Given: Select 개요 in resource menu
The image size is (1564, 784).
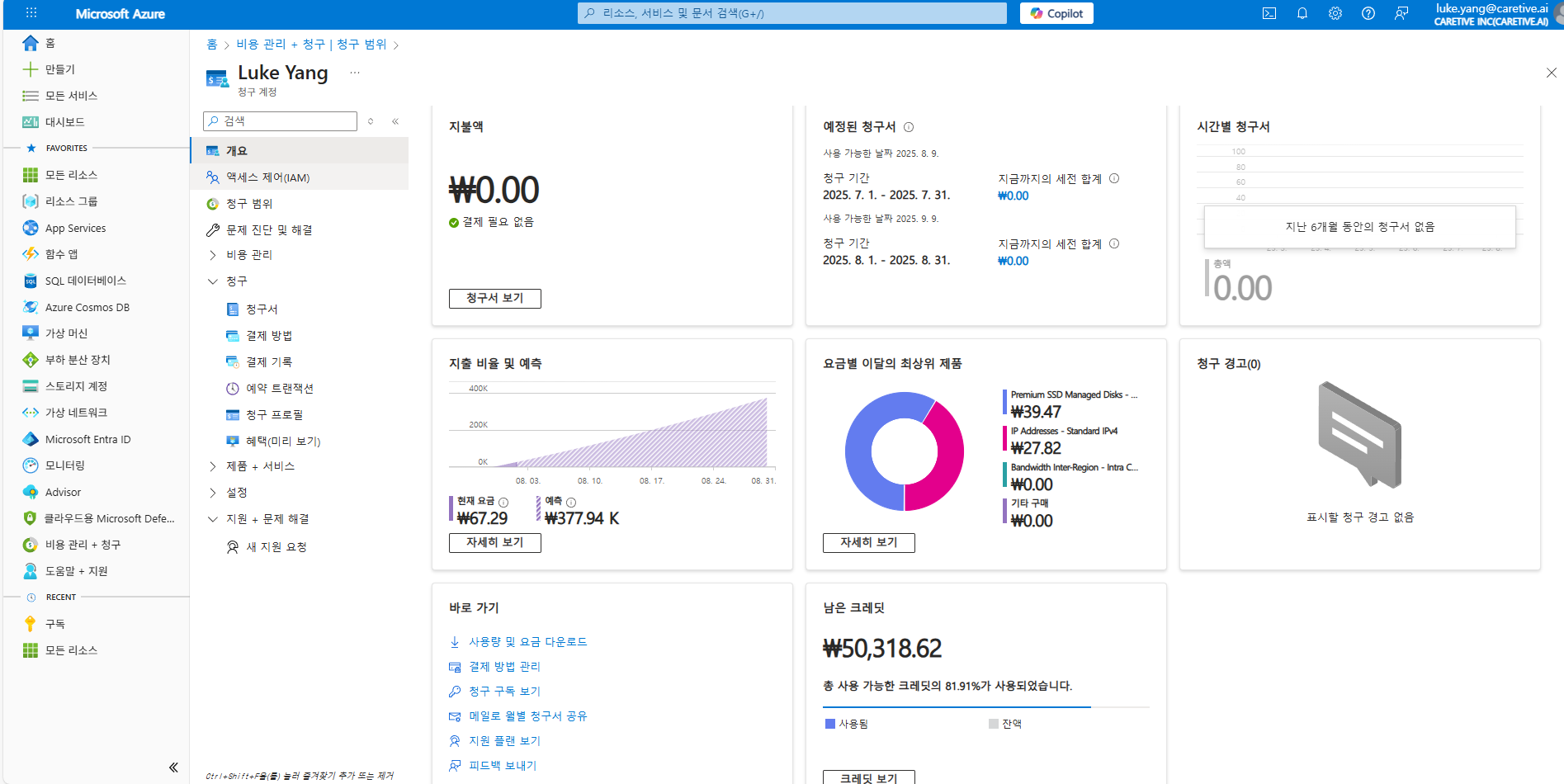Looking at the screenshot, I should click(x=300, y=151).
